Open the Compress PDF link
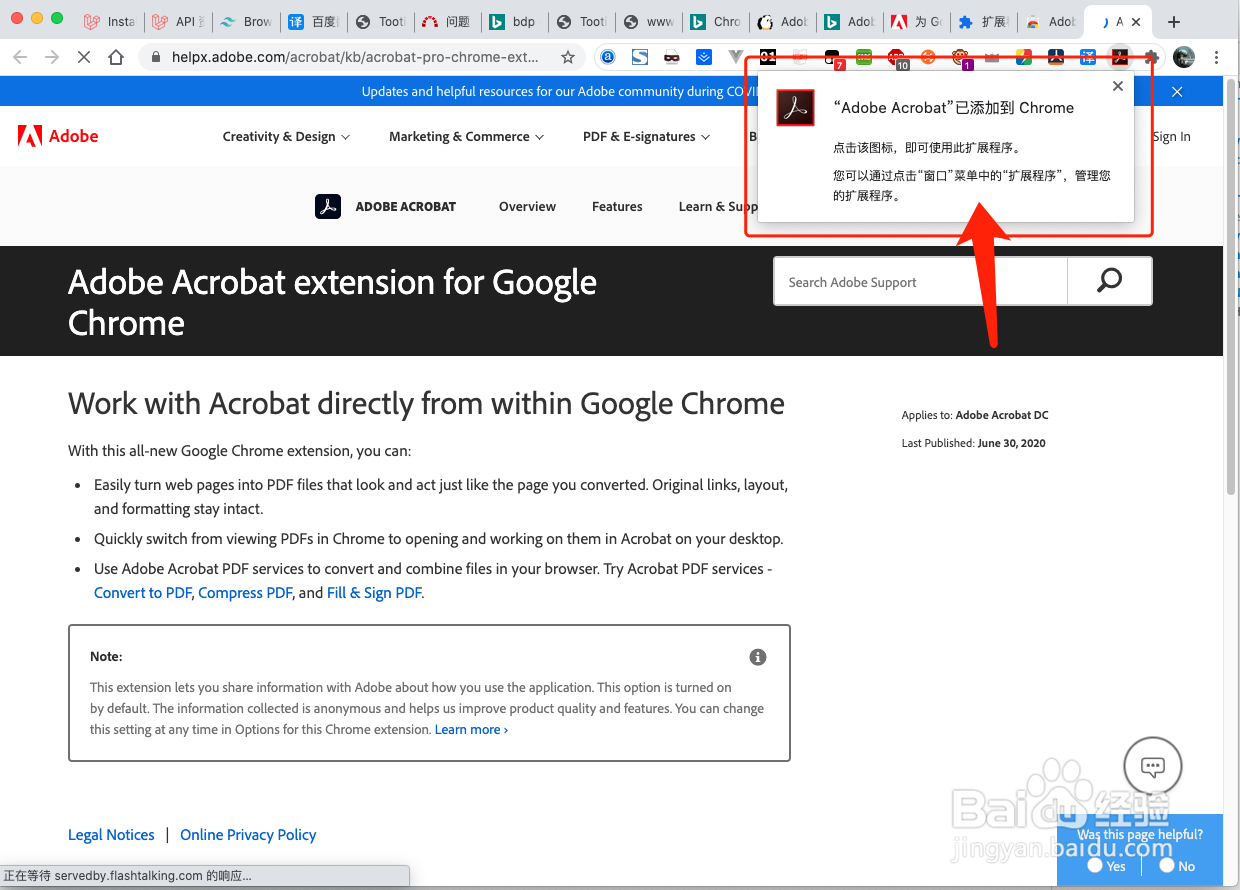Screen dimensions: 1240x890 (245, 593)
